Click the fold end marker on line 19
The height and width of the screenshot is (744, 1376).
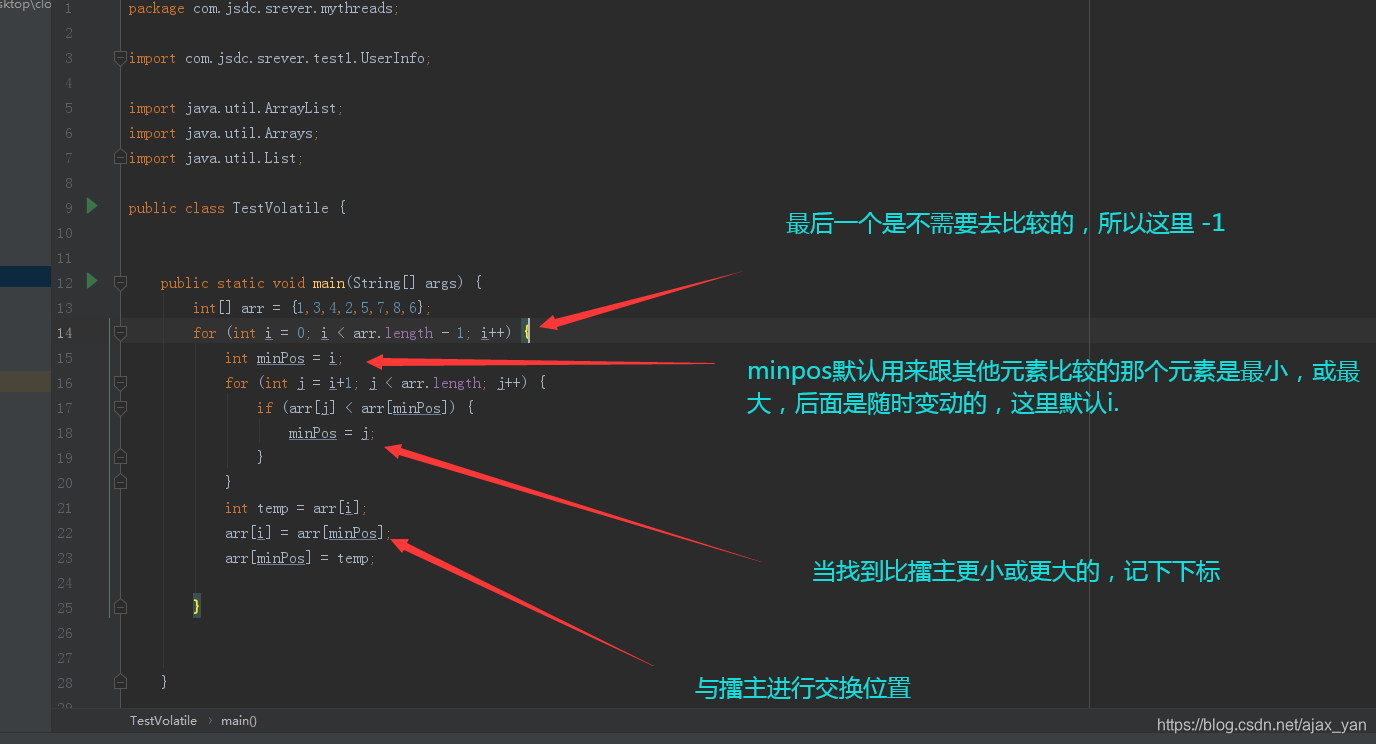pos(120,457)
